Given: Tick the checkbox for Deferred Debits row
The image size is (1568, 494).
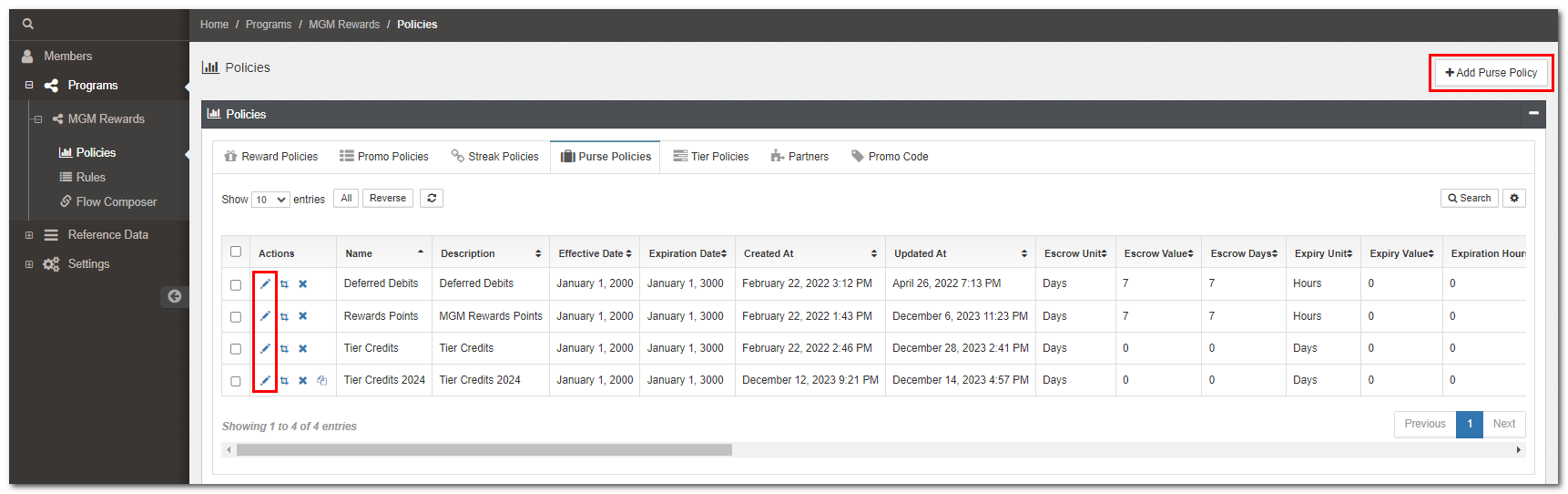Looking at the screenshot, I should tap(236, 284).
